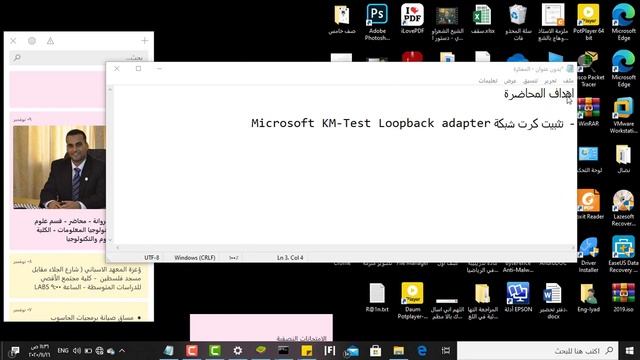Click 'UTF-8' encoding in status bar
This screenshot has height=360, width=640.
pos(152,258)
